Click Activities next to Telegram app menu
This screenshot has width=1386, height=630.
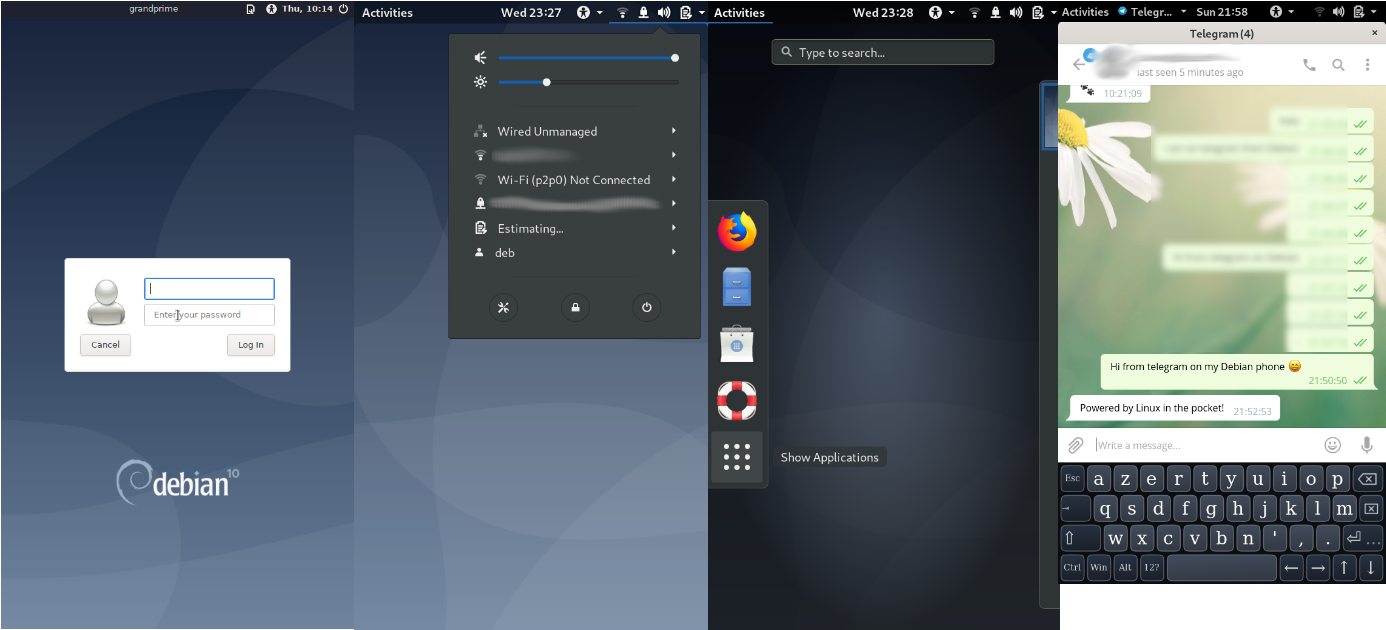1085,12
